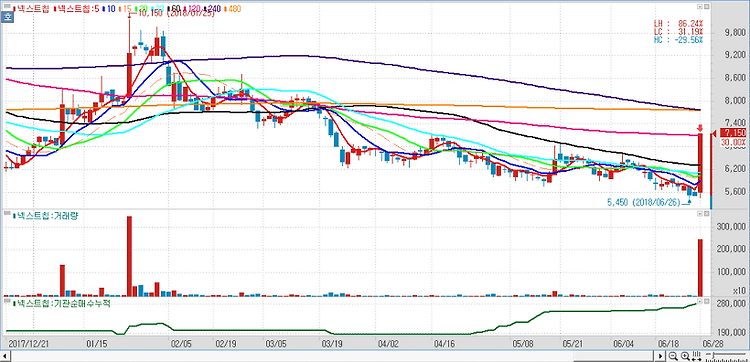Close the price chart panel
Viewport: 750px width, 362px height.
[706, 6]
